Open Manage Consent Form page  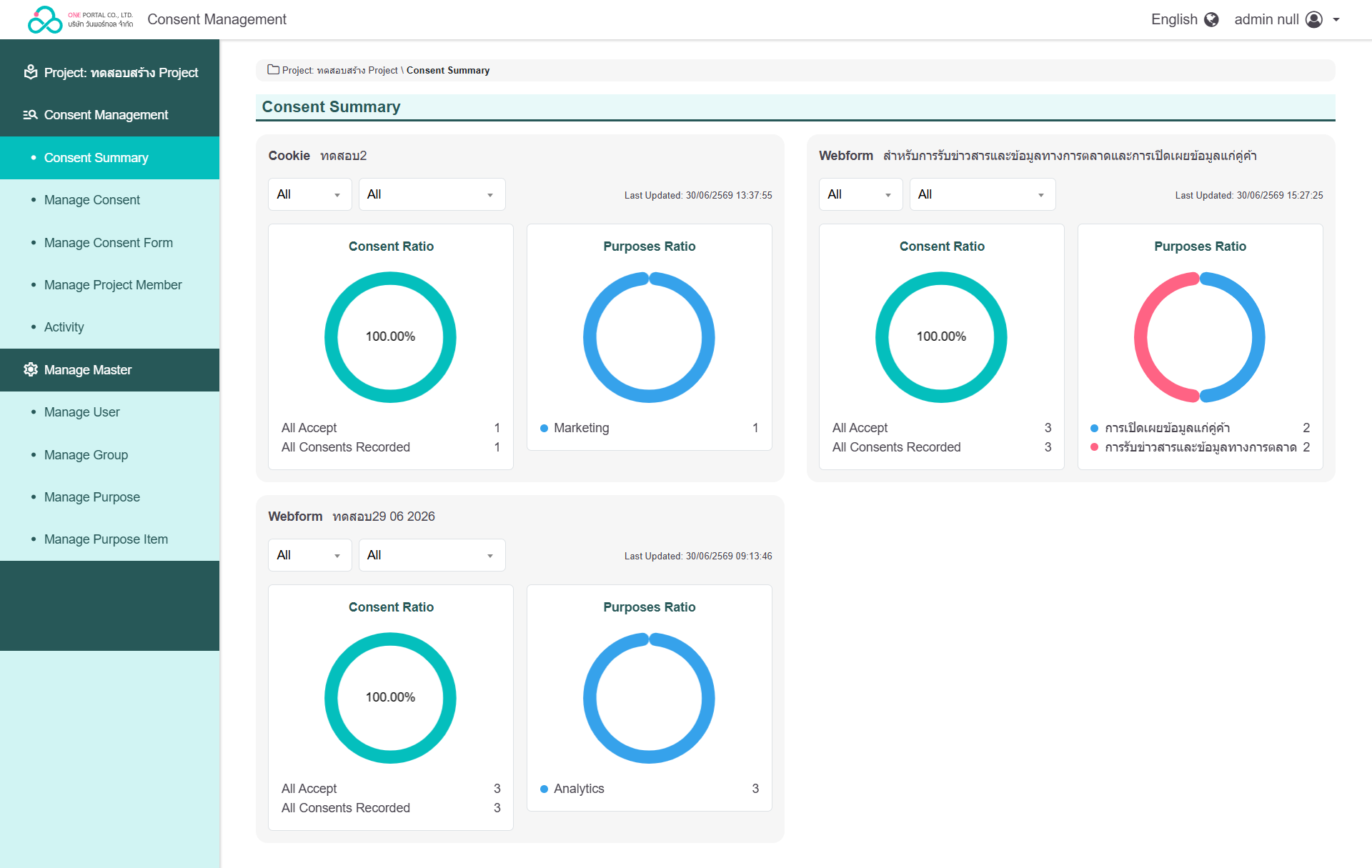point(109,243)
